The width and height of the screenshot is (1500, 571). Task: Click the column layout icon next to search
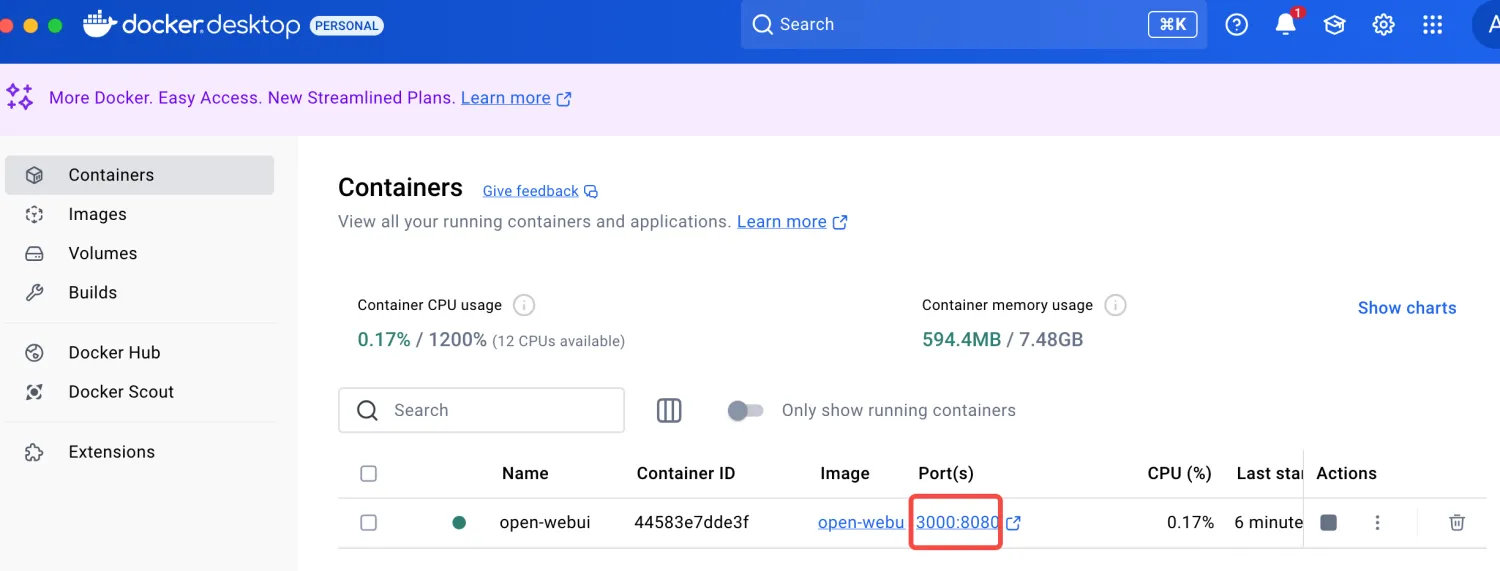669,410
